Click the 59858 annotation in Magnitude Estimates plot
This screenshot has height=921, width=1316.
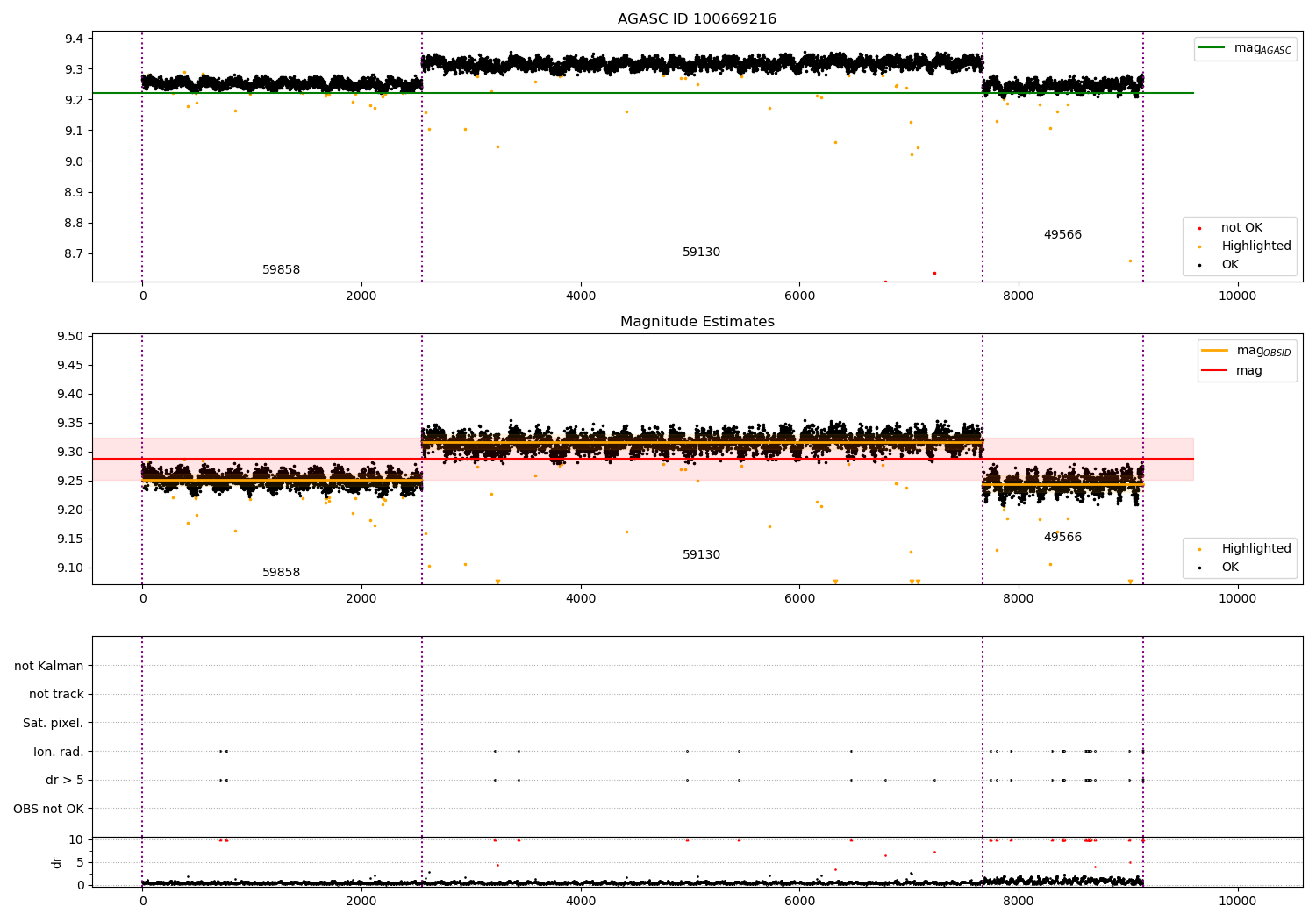coord(281,573)
